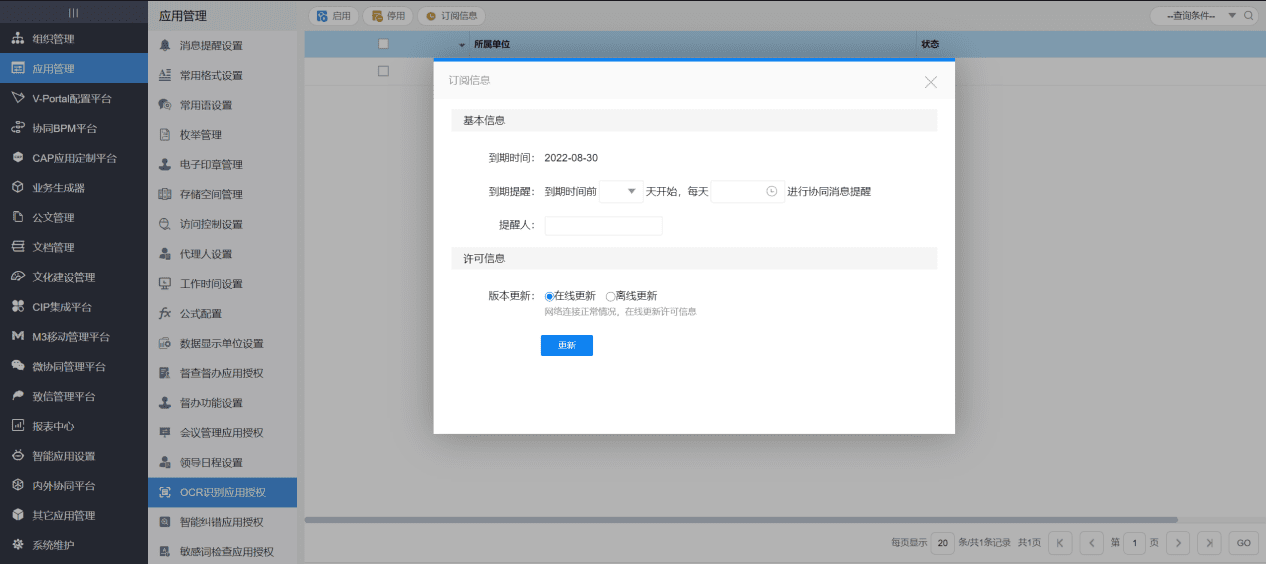Click the format icon beside 常用格式设置

coord(165,75)
